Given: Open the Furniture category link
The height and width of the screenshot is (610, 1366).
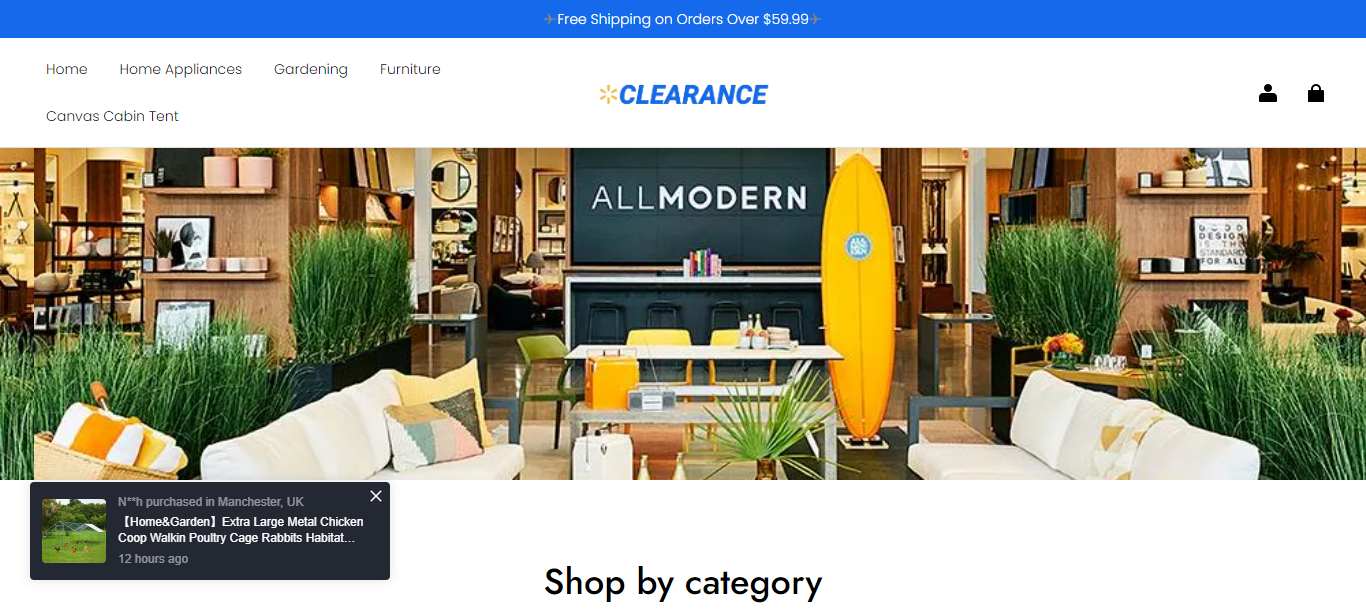Looking at the screenshot, I should click(x=410, y=69).
